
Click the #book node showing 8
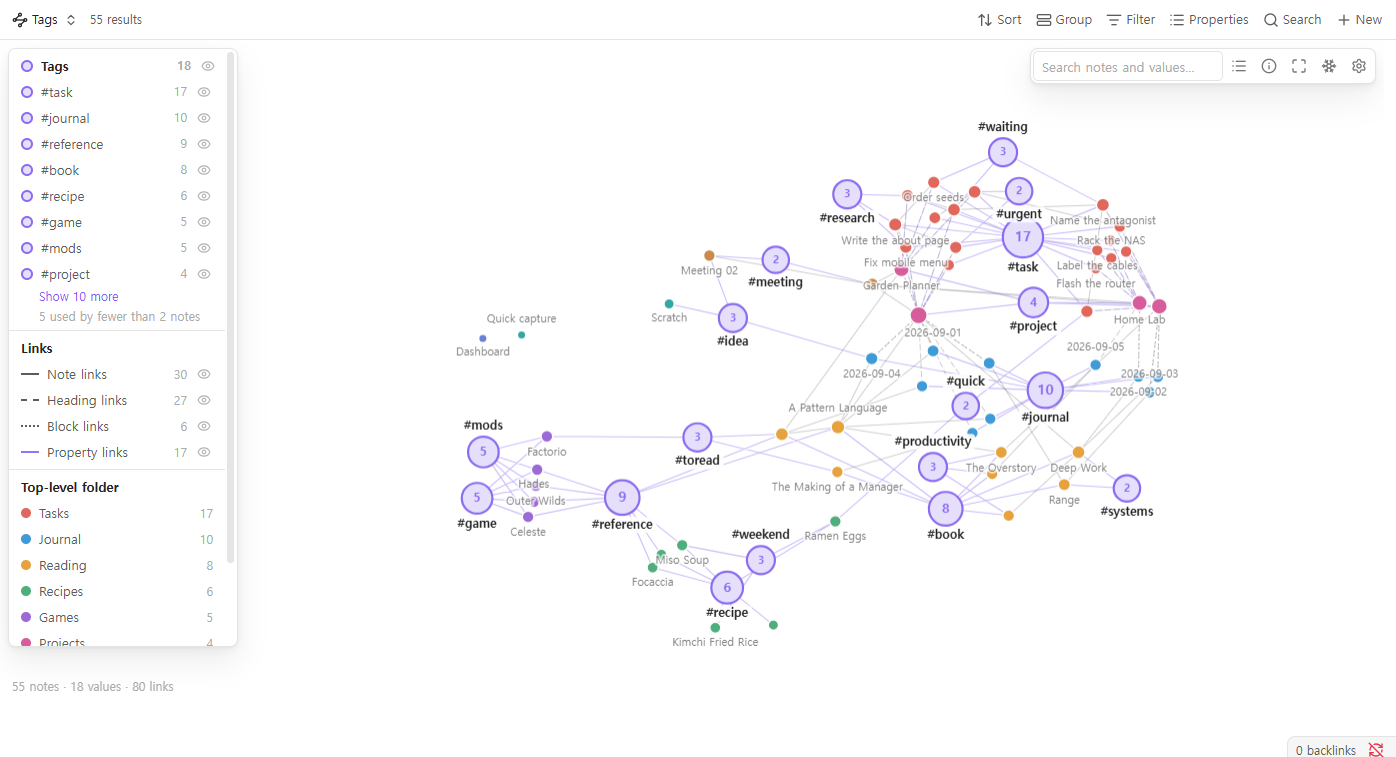coord(946,509)
